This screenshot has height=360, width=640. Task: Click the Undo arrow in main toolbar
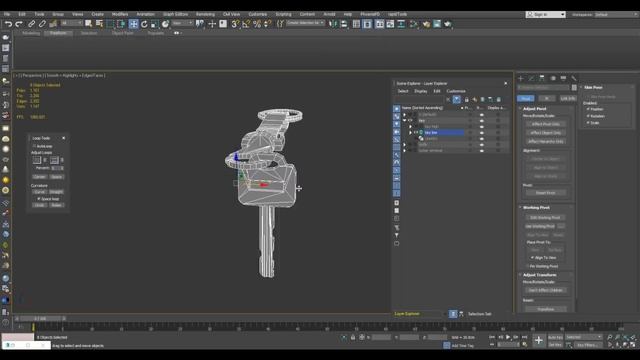tap(8, 24)
